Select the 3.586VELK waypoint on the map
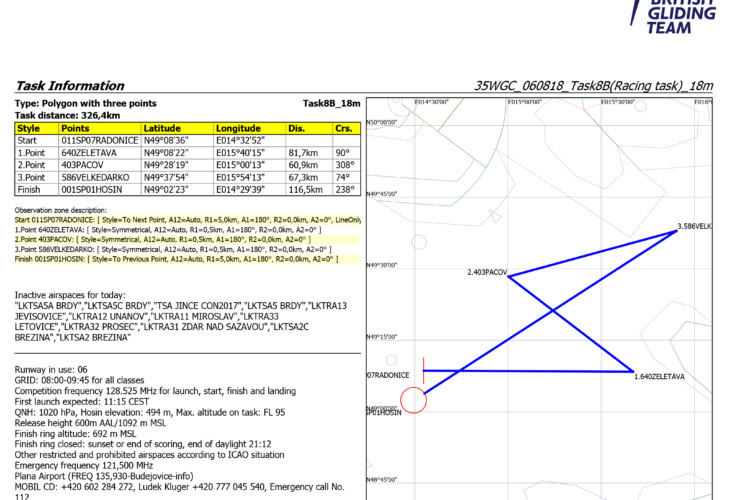Viewport: 730px width, 500px height. click(693, 227)
